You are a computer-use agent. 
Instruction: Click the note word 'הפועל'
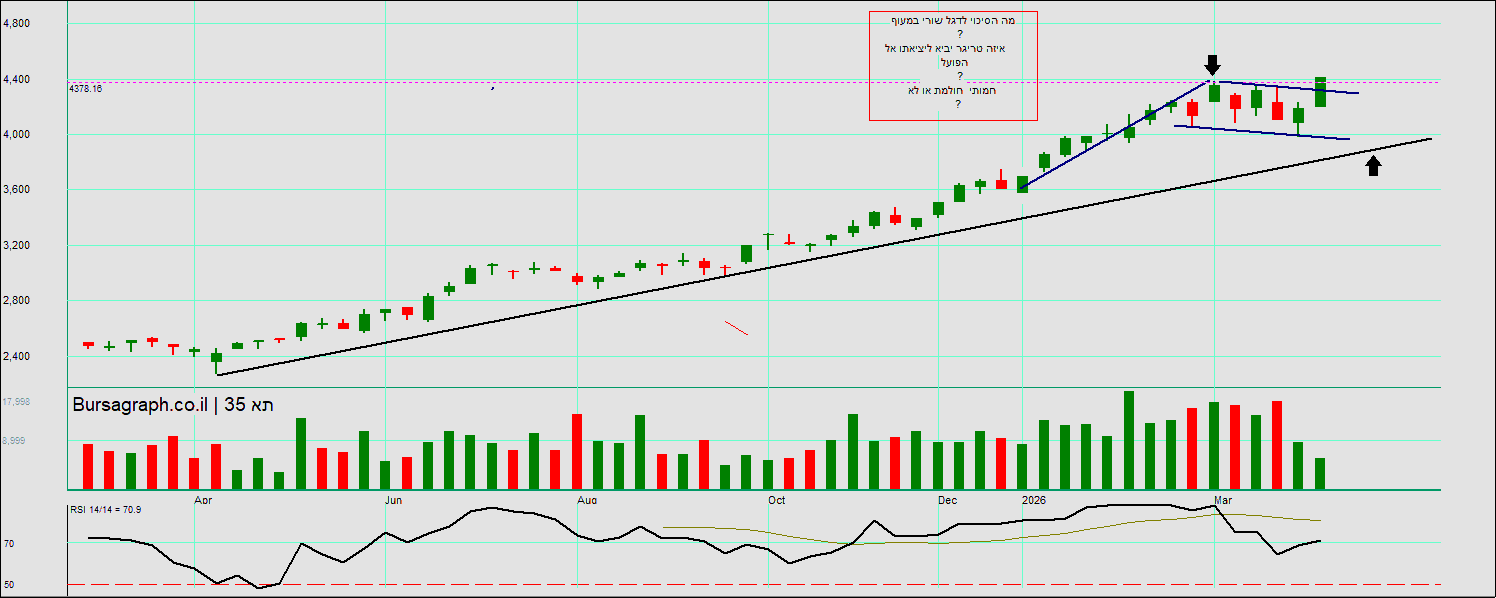pos(957,62)
